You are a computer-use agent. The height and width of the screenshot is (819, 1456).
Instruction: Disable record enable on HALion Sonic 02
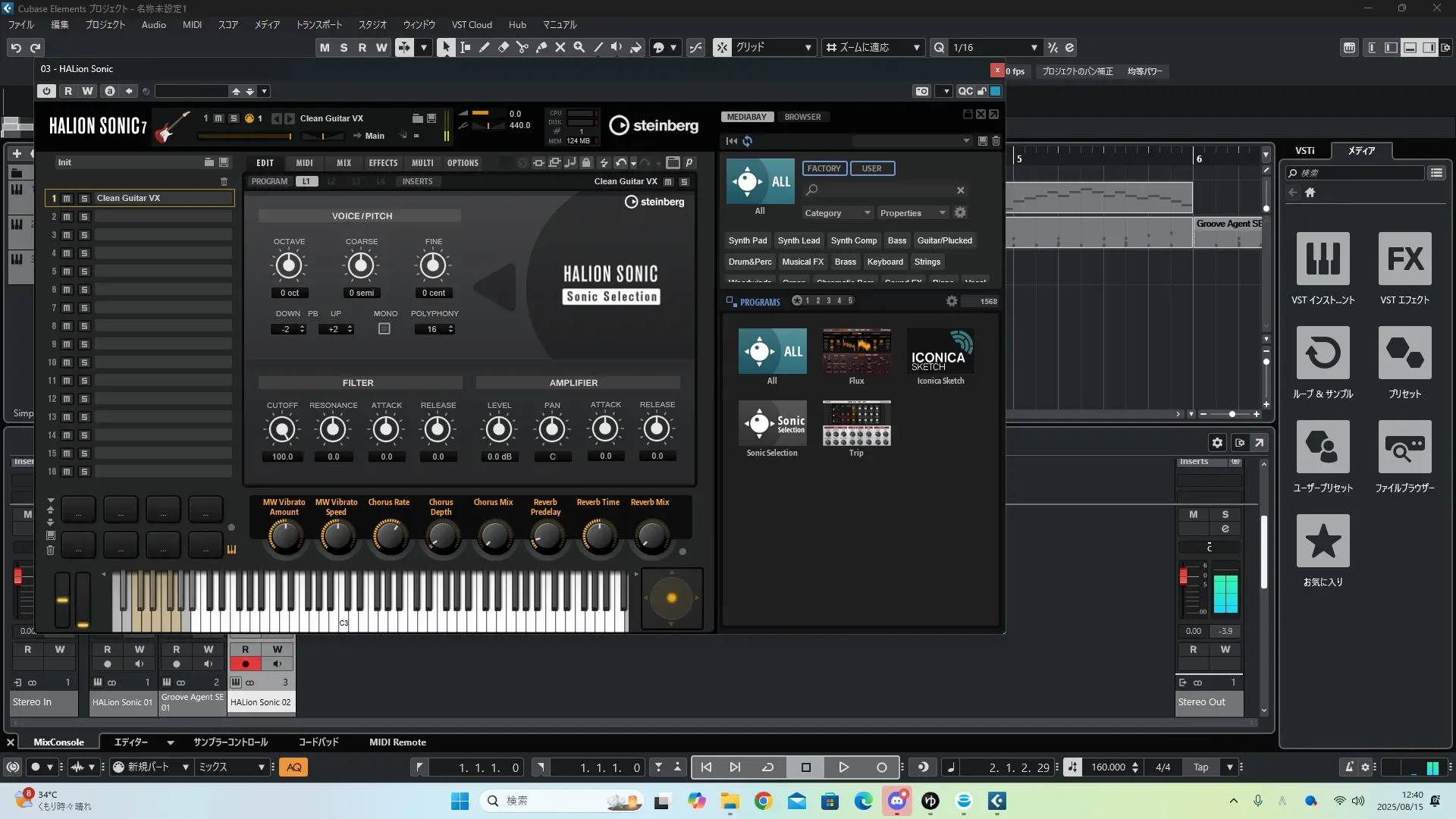(x=245, y=664)
